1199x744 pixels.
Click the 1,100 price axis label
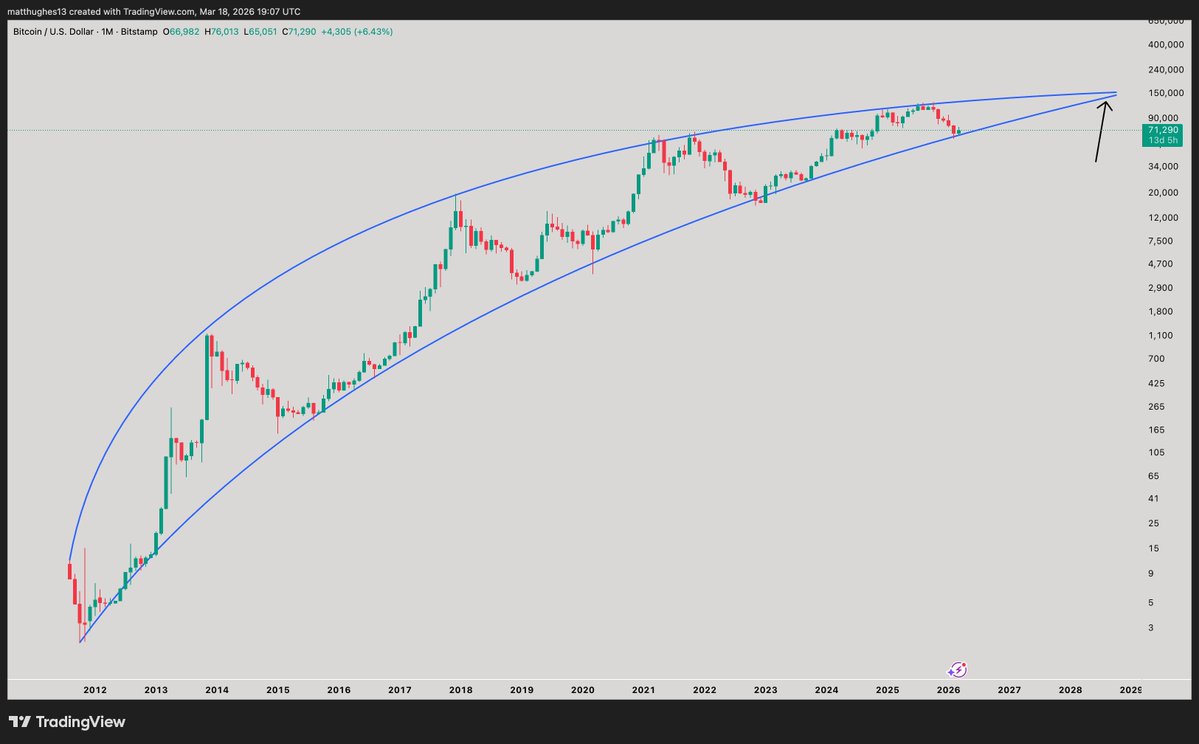pos(1160,335)
